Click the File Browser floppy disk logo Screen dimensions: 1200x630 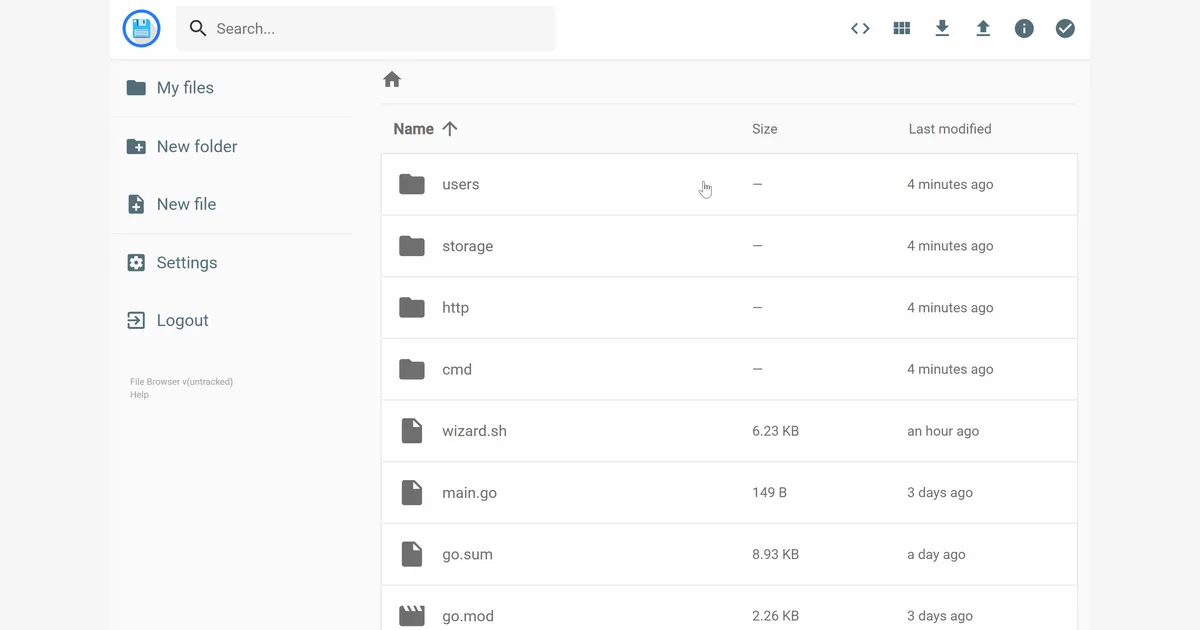click(141, 29)
